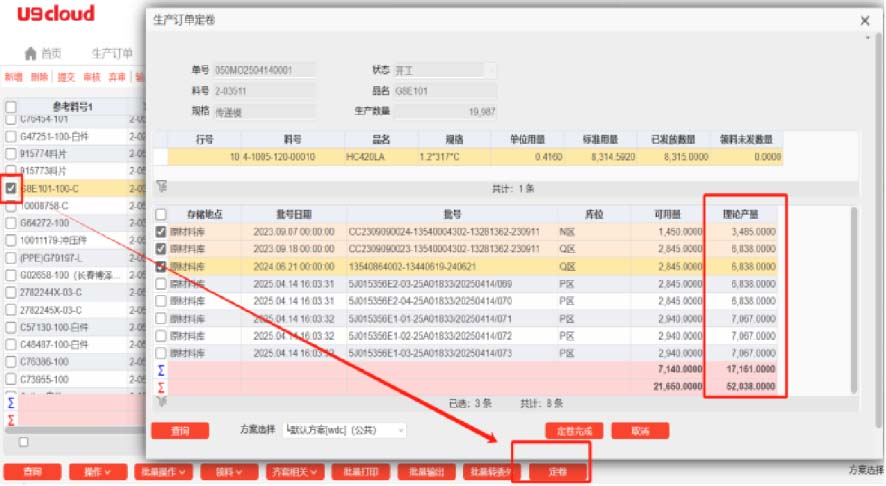Click the red sigma icon in the dialog's batch table

tap(161, 386)
